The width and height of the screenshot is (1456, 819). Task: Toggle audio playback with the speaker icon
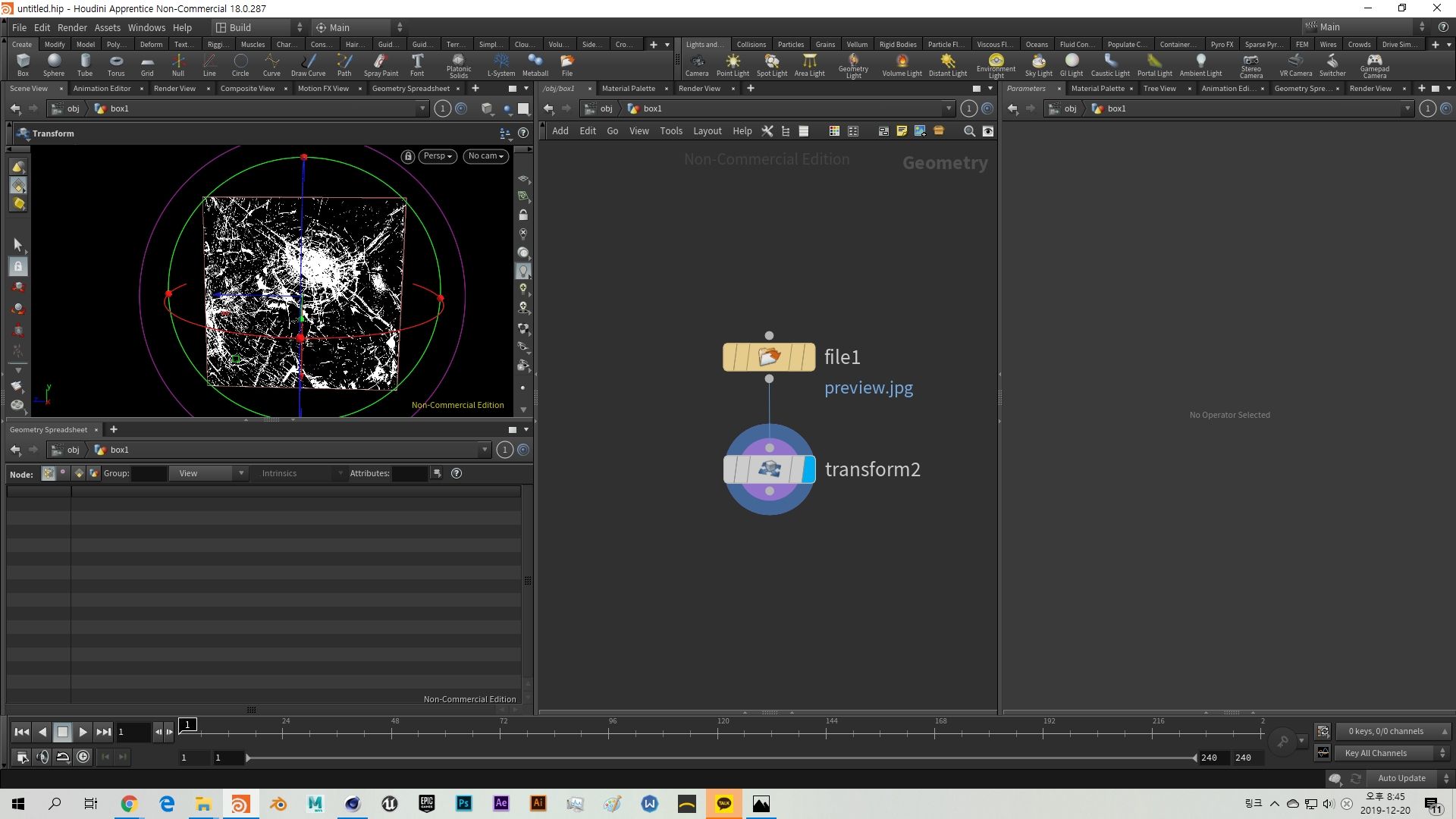[43, 756]
